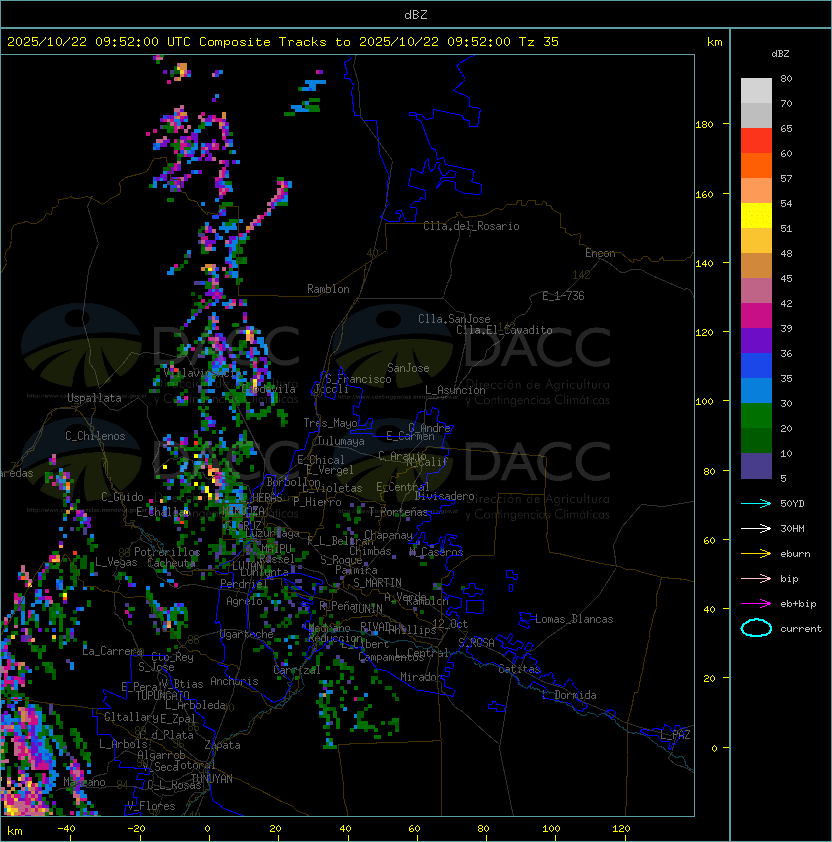Click the 'Mirador' map label

(422, 677)
